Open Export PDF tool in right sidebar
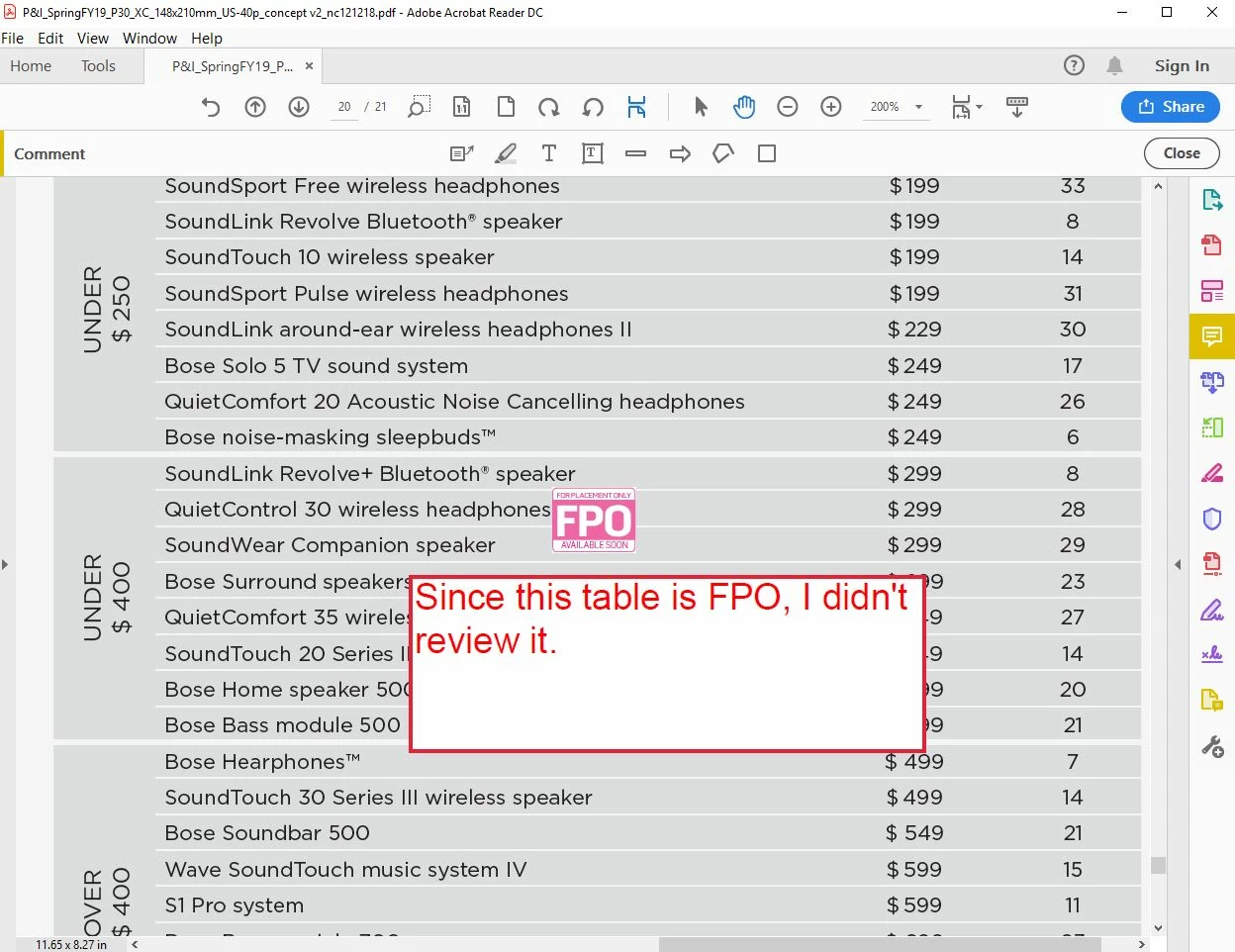 click(1212, 200)
